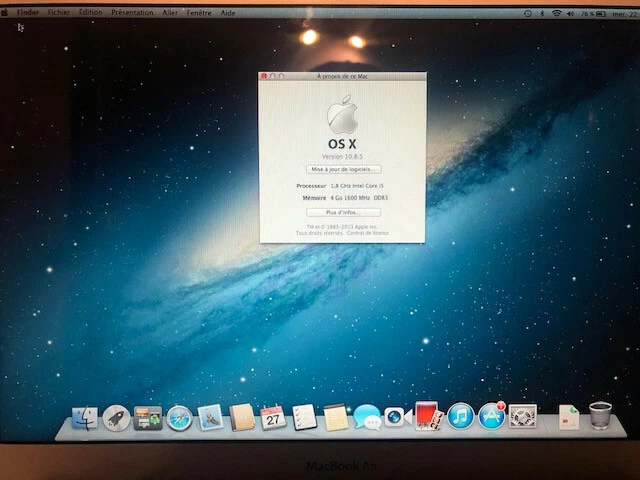Open Contrat de licence link

click(368, 233)
